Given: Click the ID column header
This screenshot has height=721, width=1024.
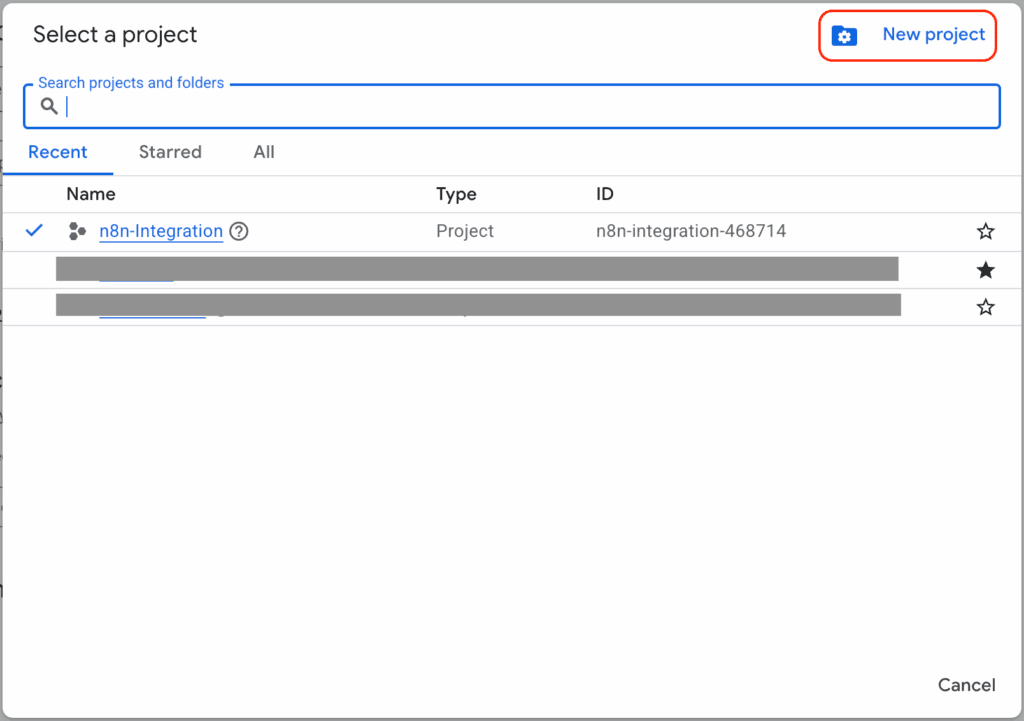Looking at the screenshot, I should (x=605, y=194).
